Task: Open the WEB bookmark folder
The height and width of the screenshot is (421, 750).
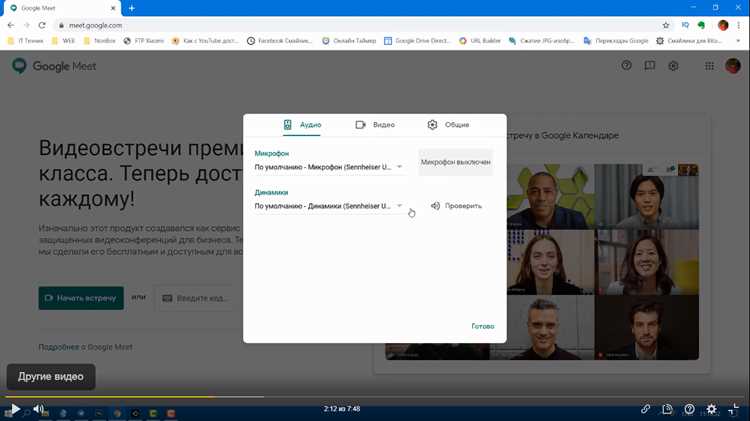Action: point(63,41)
